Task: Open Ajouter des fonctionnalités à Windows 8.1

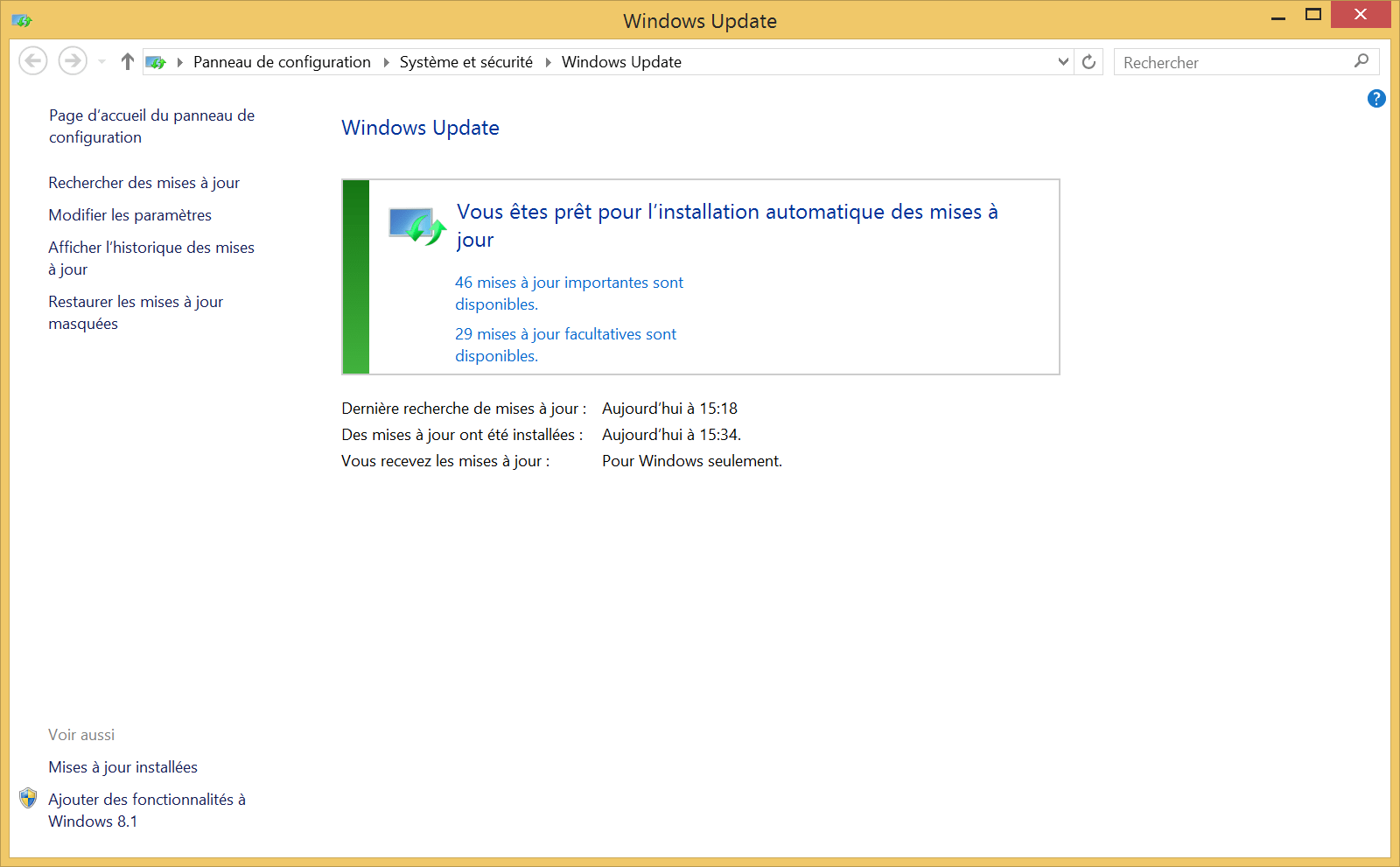Action: tap(147, 810)
